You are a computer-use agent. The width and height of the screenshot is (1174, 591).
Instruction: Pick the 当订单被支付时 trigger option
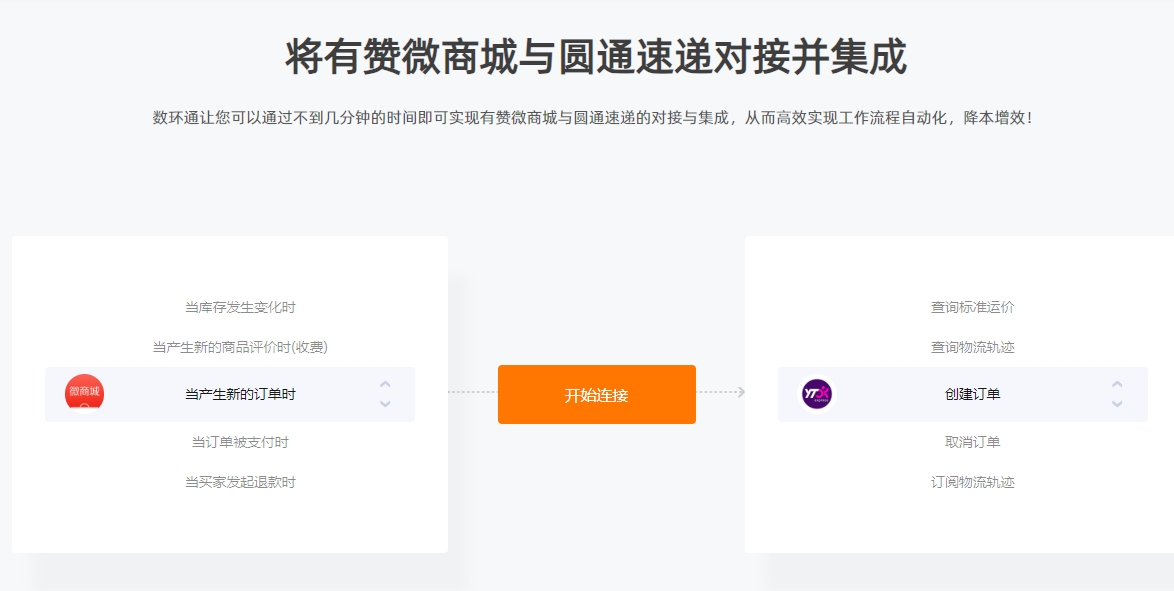(x=240, y=442)
